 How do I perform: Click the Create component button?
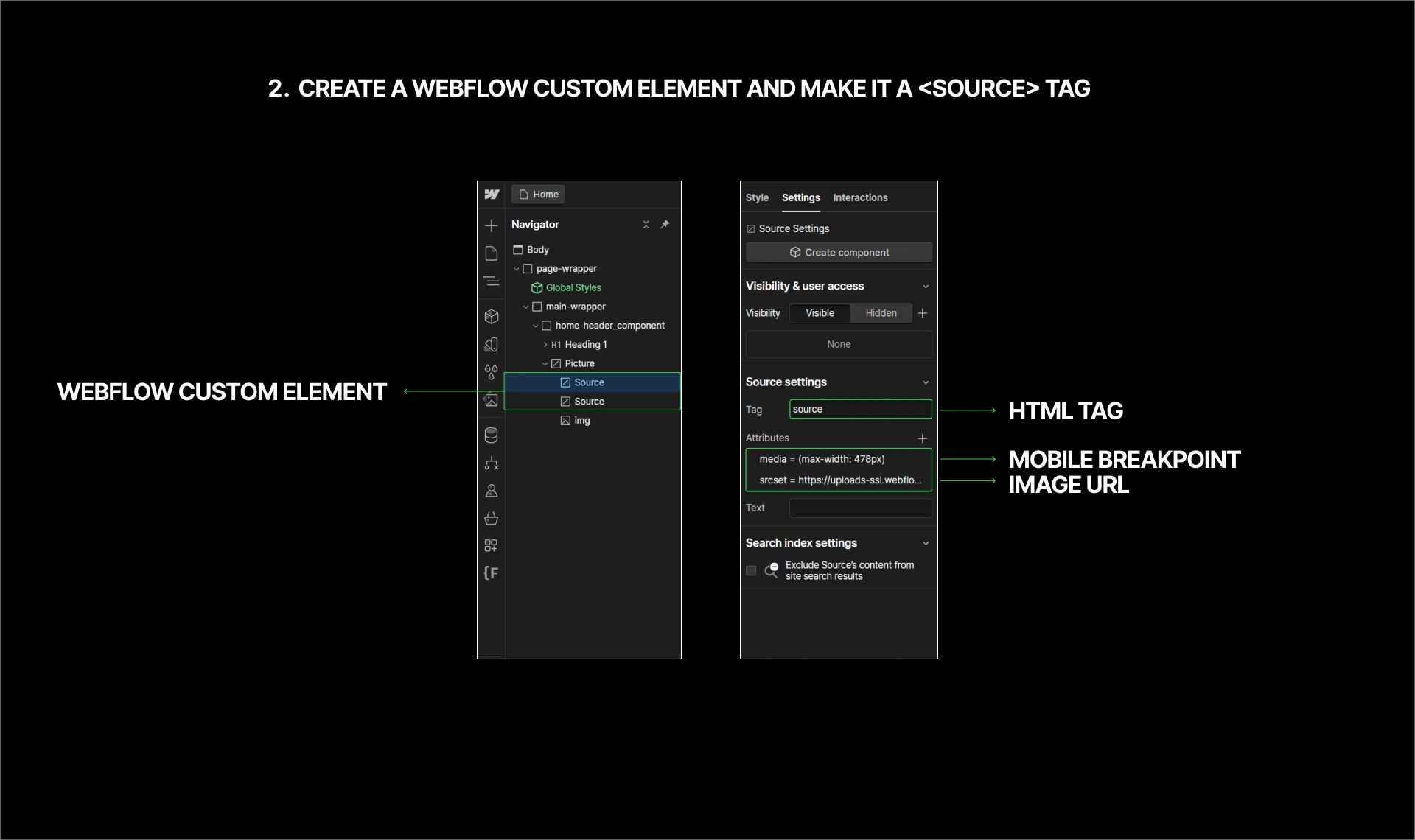tap(838, 252)
